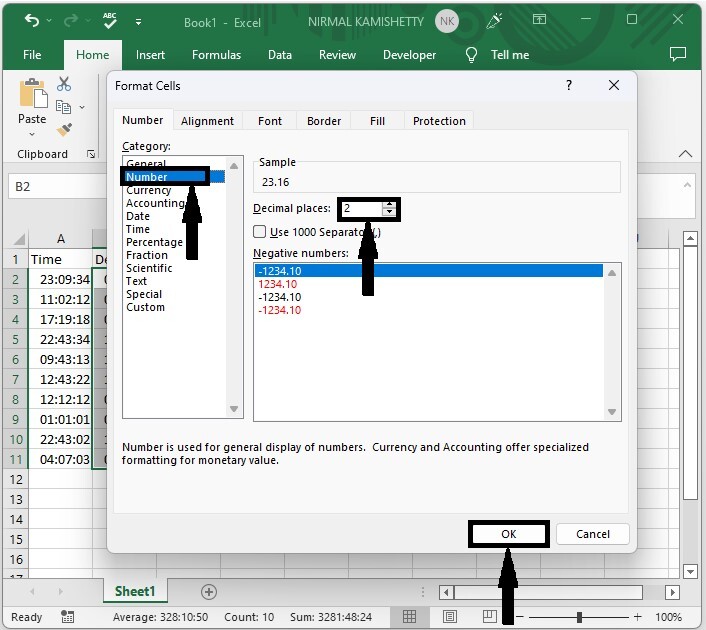Open the Tell me lightbulb search
This screenshot has height=630, width=706.
click(469, 55)
